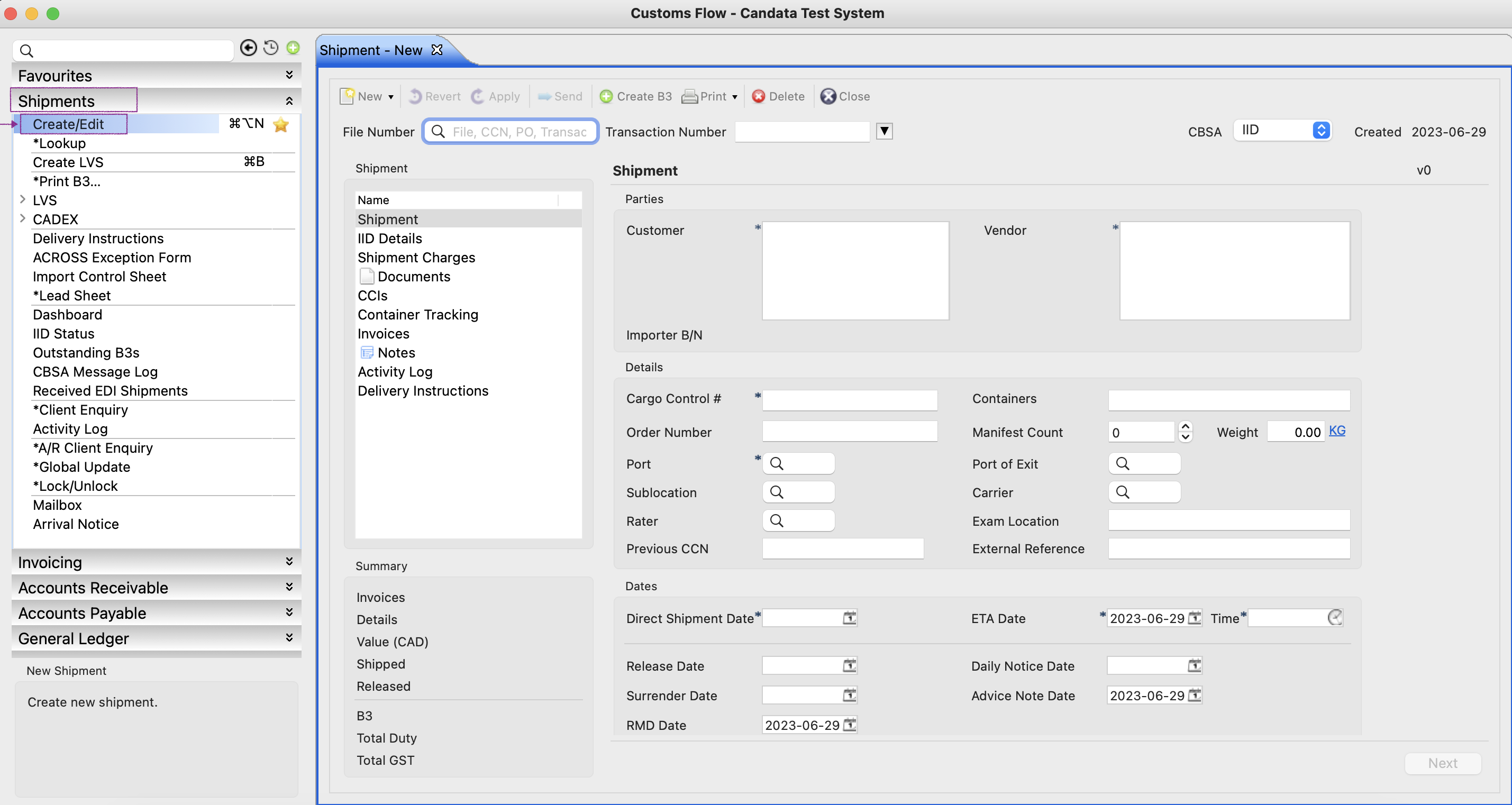Open the Print dropdown arrow
This screenshot has width=1512, height=805.
(735, 97)
